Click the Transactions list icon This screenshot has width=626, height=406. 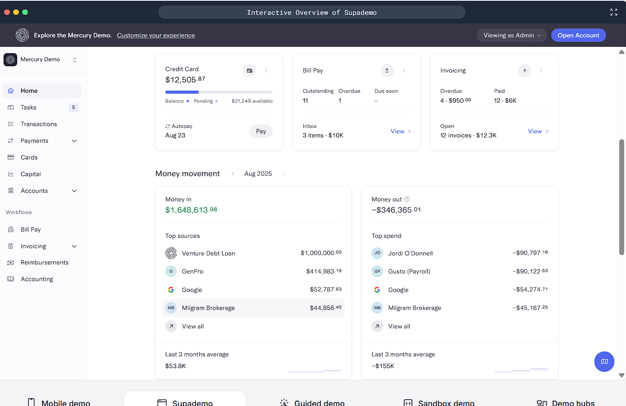pyautogui.click(x=11, y=124)
